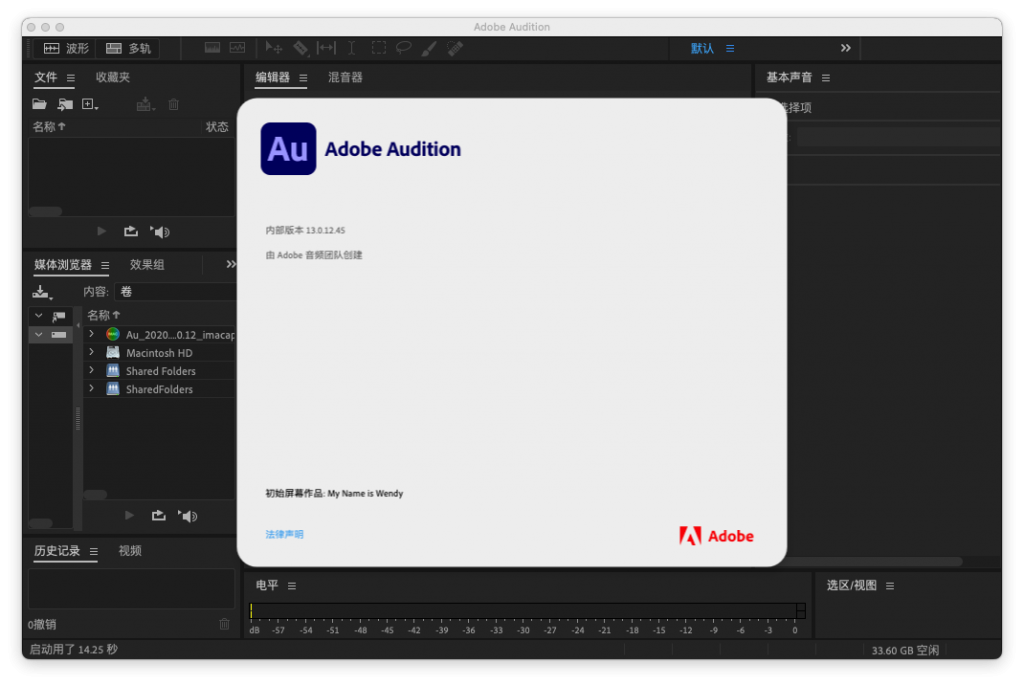1024x685 pixels.
Task: Open 媒体浏览器 panel menu icon
Action: [x=104, y=265]
